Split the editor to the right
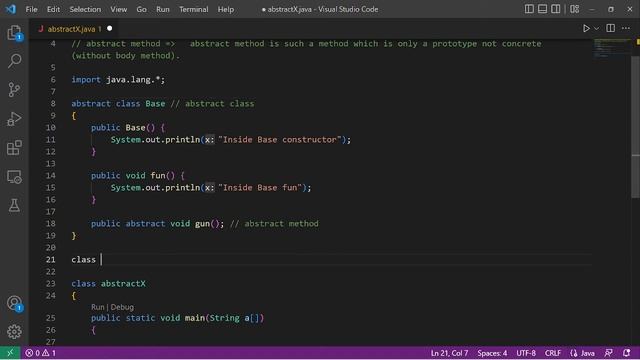The image size is (640, 360). click(x=611, y=28)
